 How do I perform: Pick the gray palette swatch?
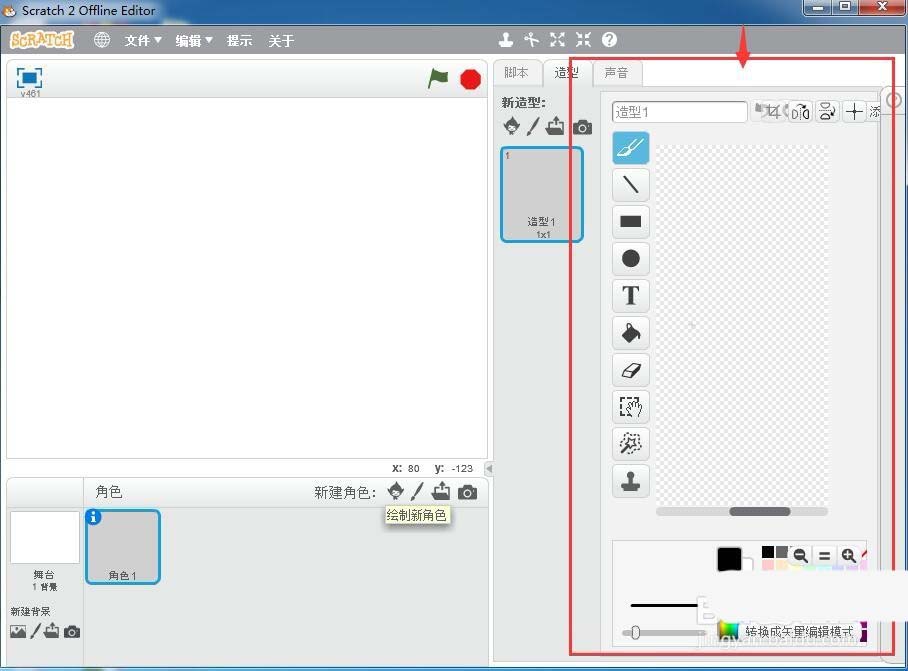pyautogui.click(x=781, y=552)
